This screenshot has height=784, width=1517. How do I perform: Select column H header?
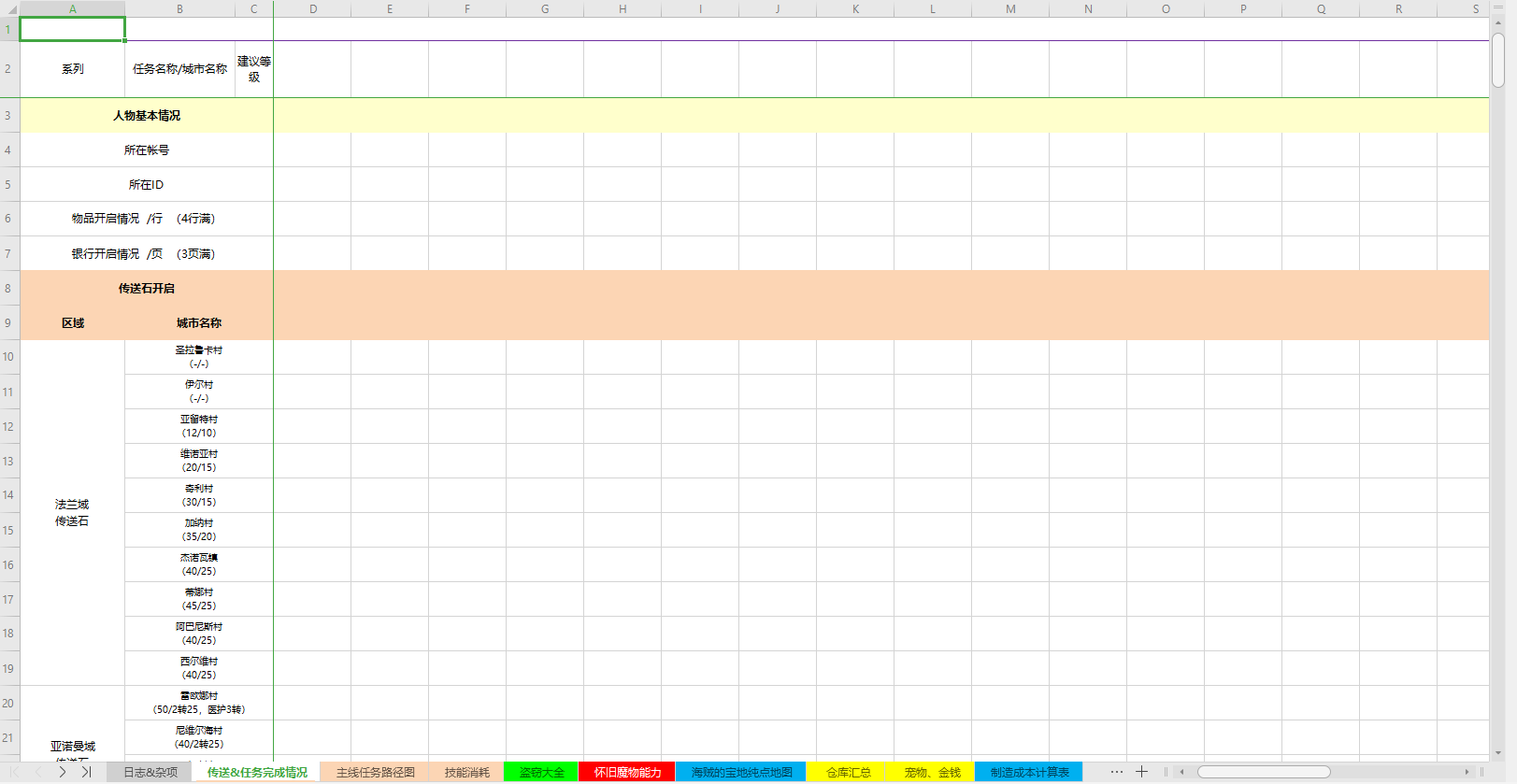tap(623, 8)
